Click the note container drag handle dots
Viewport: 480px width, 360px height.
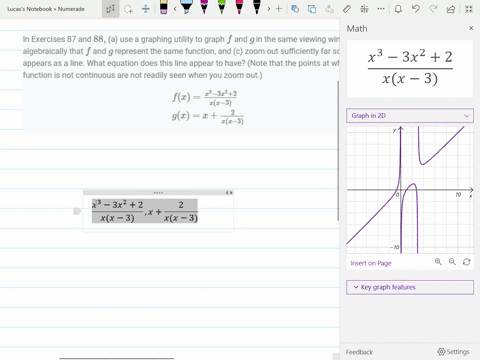coord(158,193)
